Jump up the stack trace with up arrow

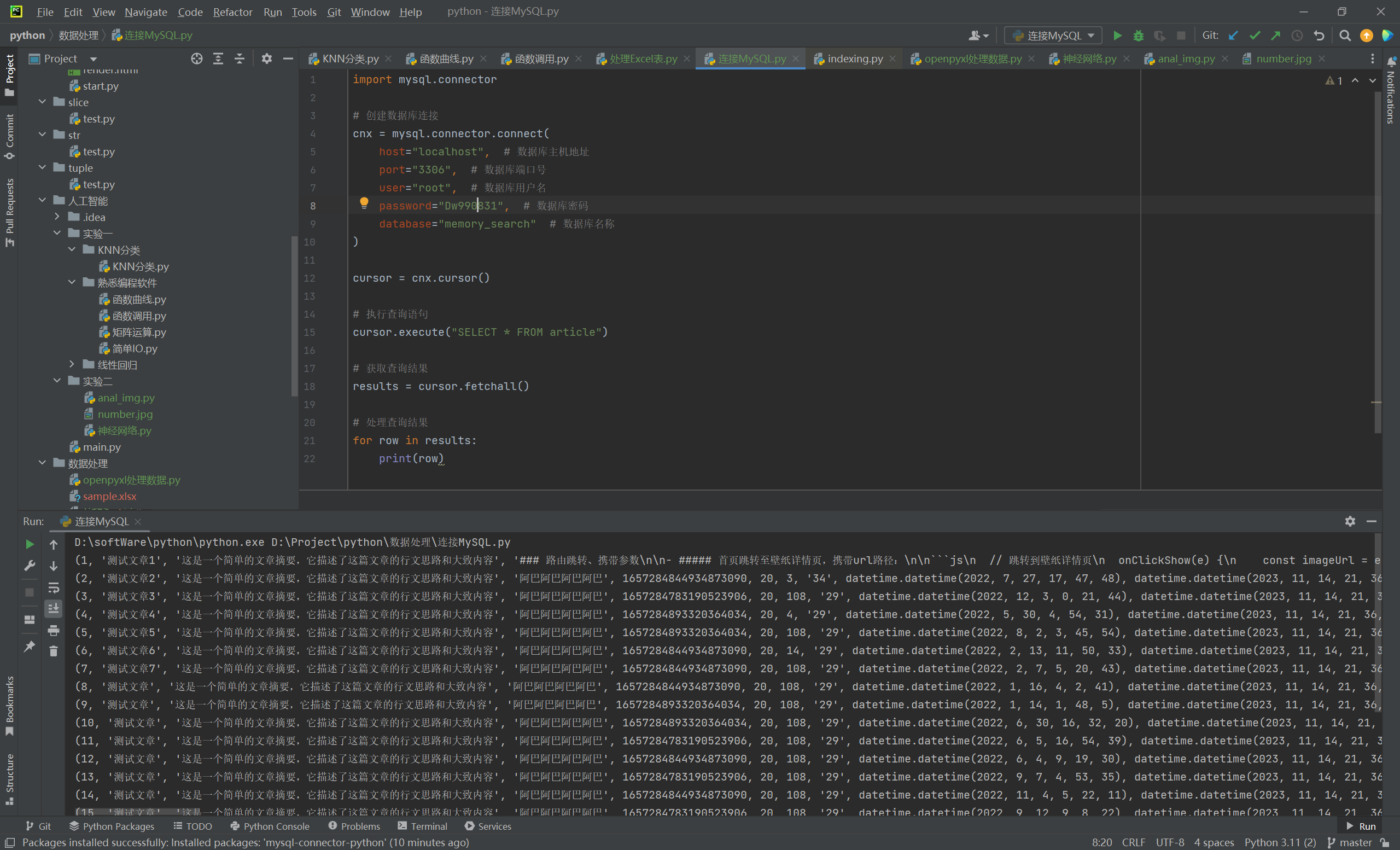(x=54, y=544)
